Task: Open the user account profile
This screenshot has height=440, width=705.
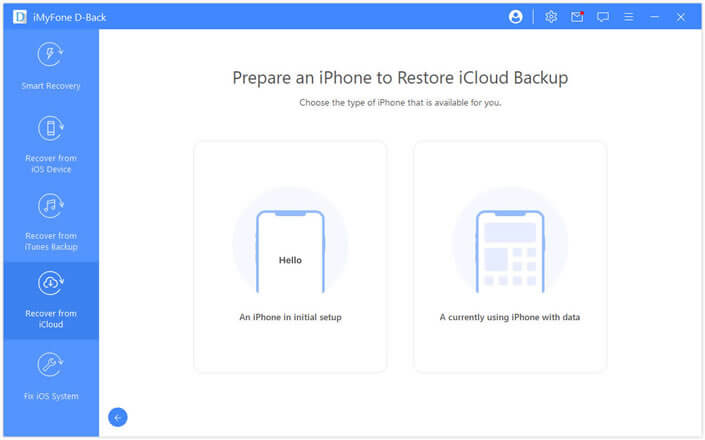Action: pos(515,17)
